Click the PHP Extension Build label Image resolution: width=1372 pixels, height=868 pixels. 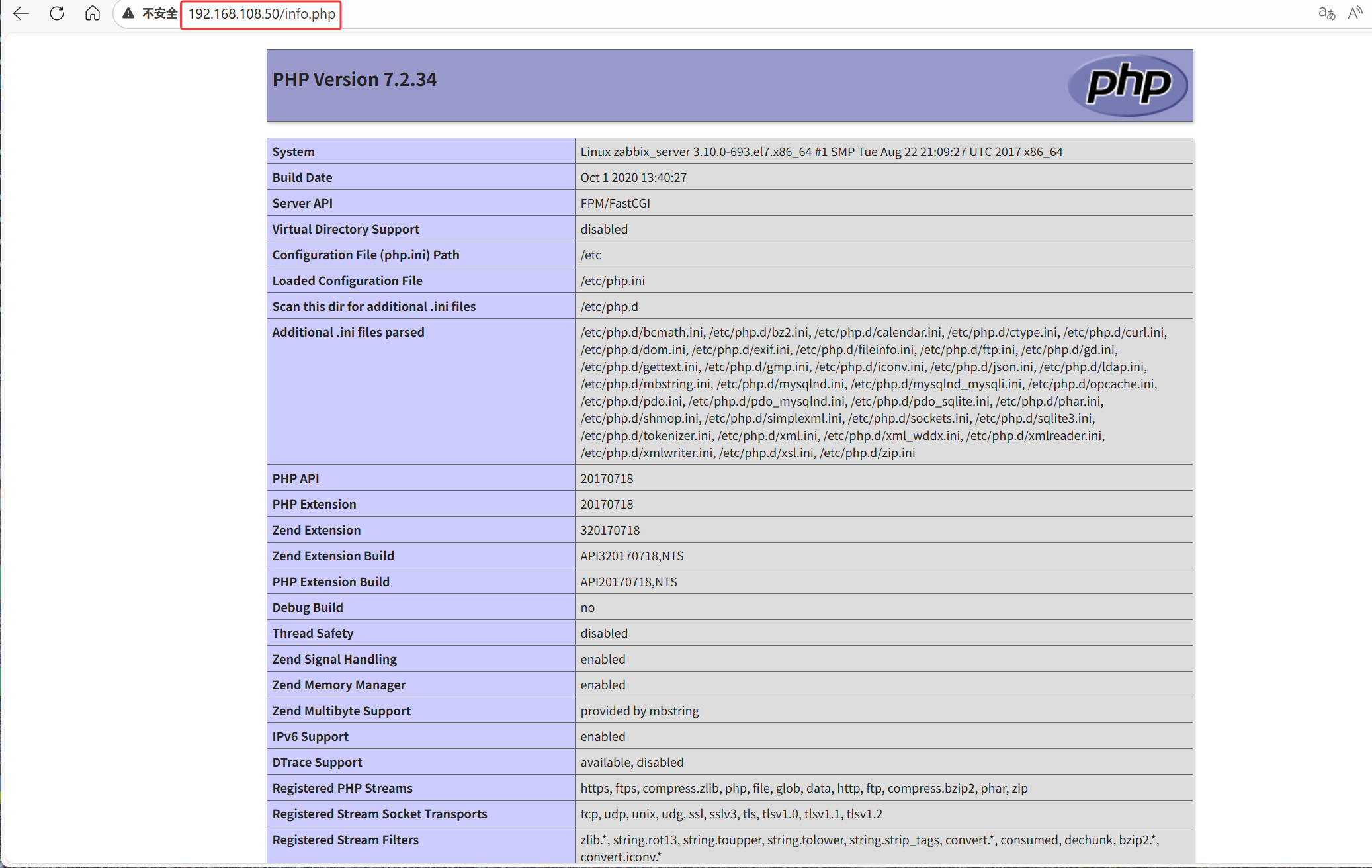(x=331, y=582)
